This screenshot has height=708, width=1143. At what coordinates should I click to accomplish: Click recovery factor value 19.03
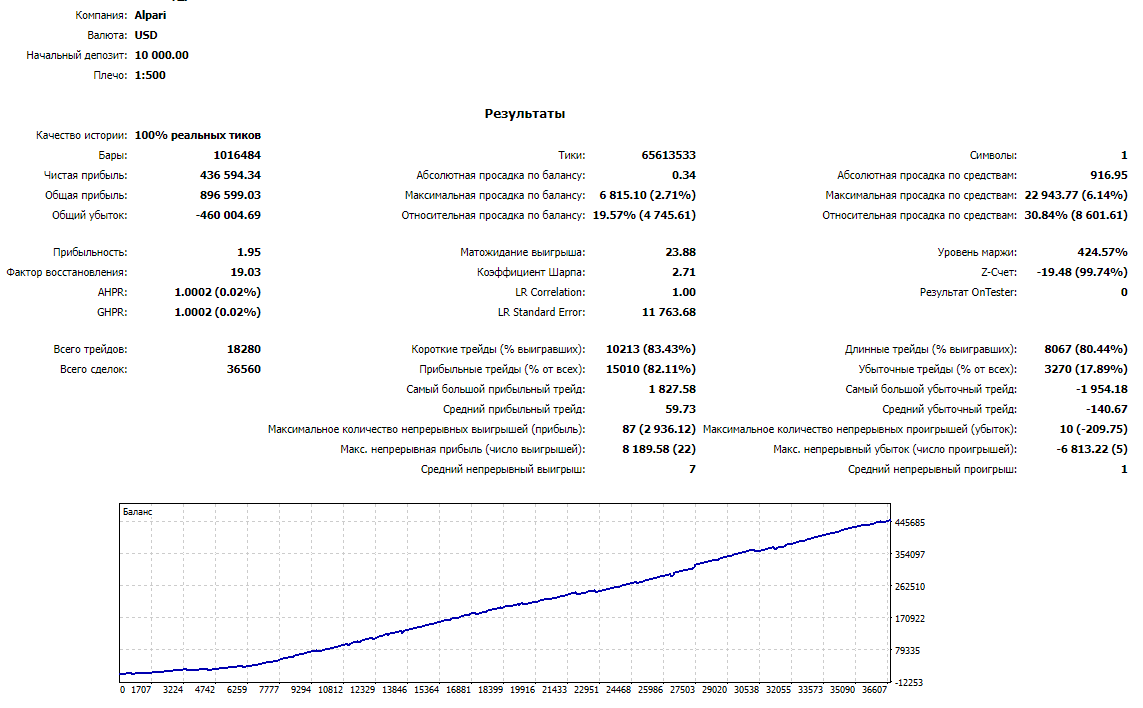(246, 272)
